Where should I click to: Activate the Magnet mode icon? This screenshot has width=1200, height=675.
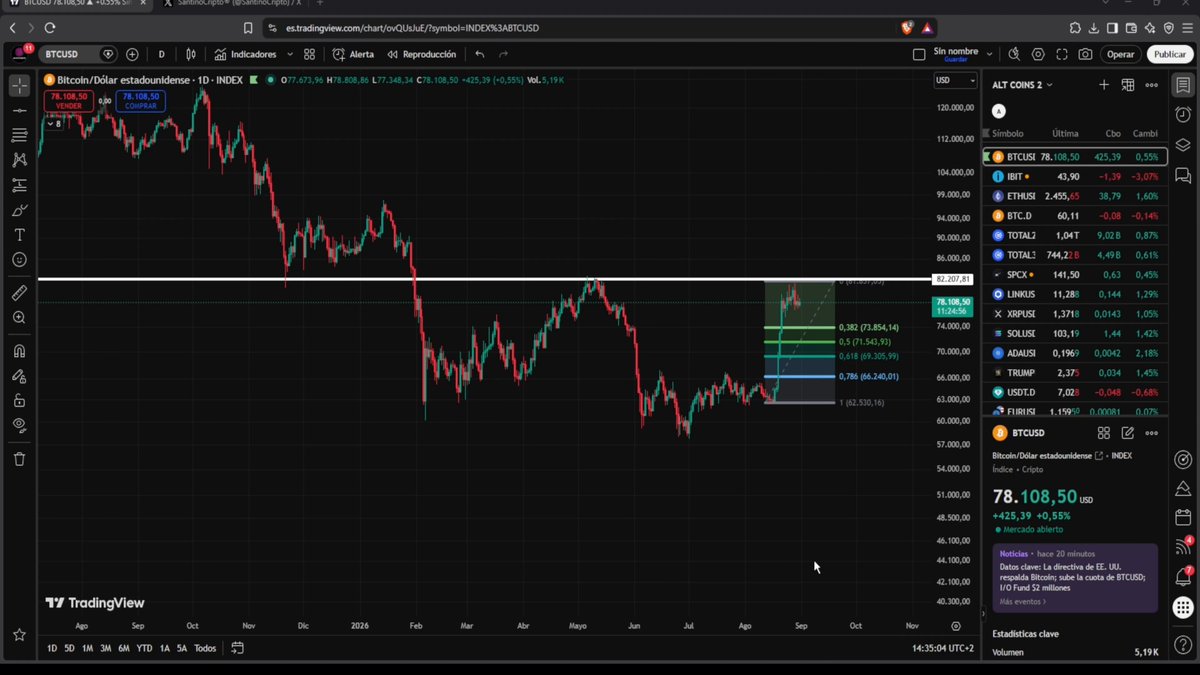click(19, 351)
